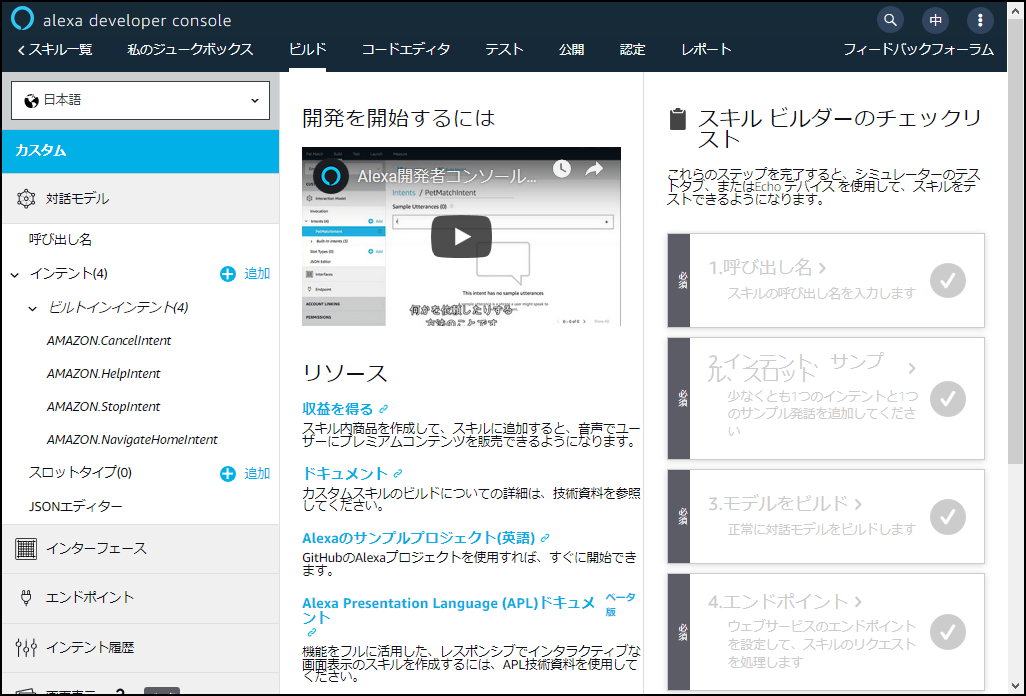Viewport: 1026px width, 696px height.
Task: Open Alexaのサンプルプロジェクト(英語) link
Action: [419, 538]
